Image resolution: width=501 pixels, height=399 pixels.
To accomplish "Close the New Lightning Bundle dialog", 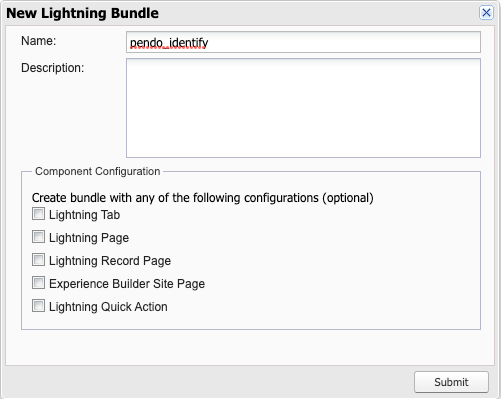I will point(486,13).
